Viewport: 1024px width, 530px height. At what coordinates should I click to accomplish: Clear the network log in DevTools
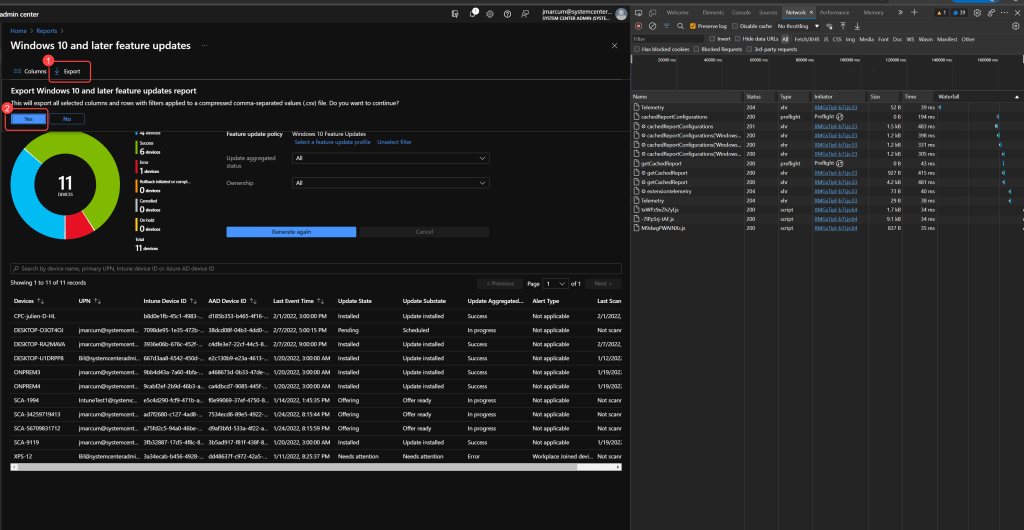[x=651, y=26]
